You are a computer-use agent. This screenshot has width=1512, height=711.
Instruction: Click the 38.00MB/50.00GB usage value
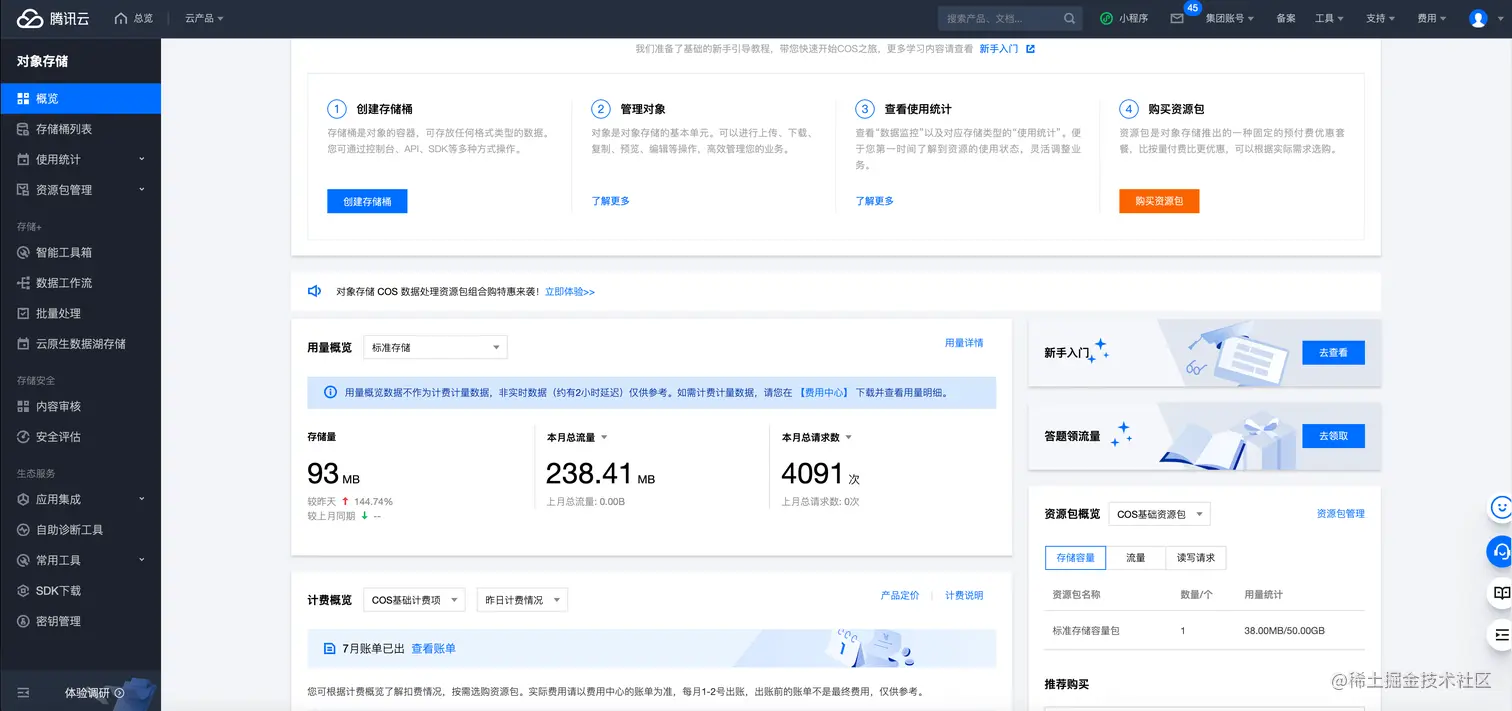(x=1284, y=631)
